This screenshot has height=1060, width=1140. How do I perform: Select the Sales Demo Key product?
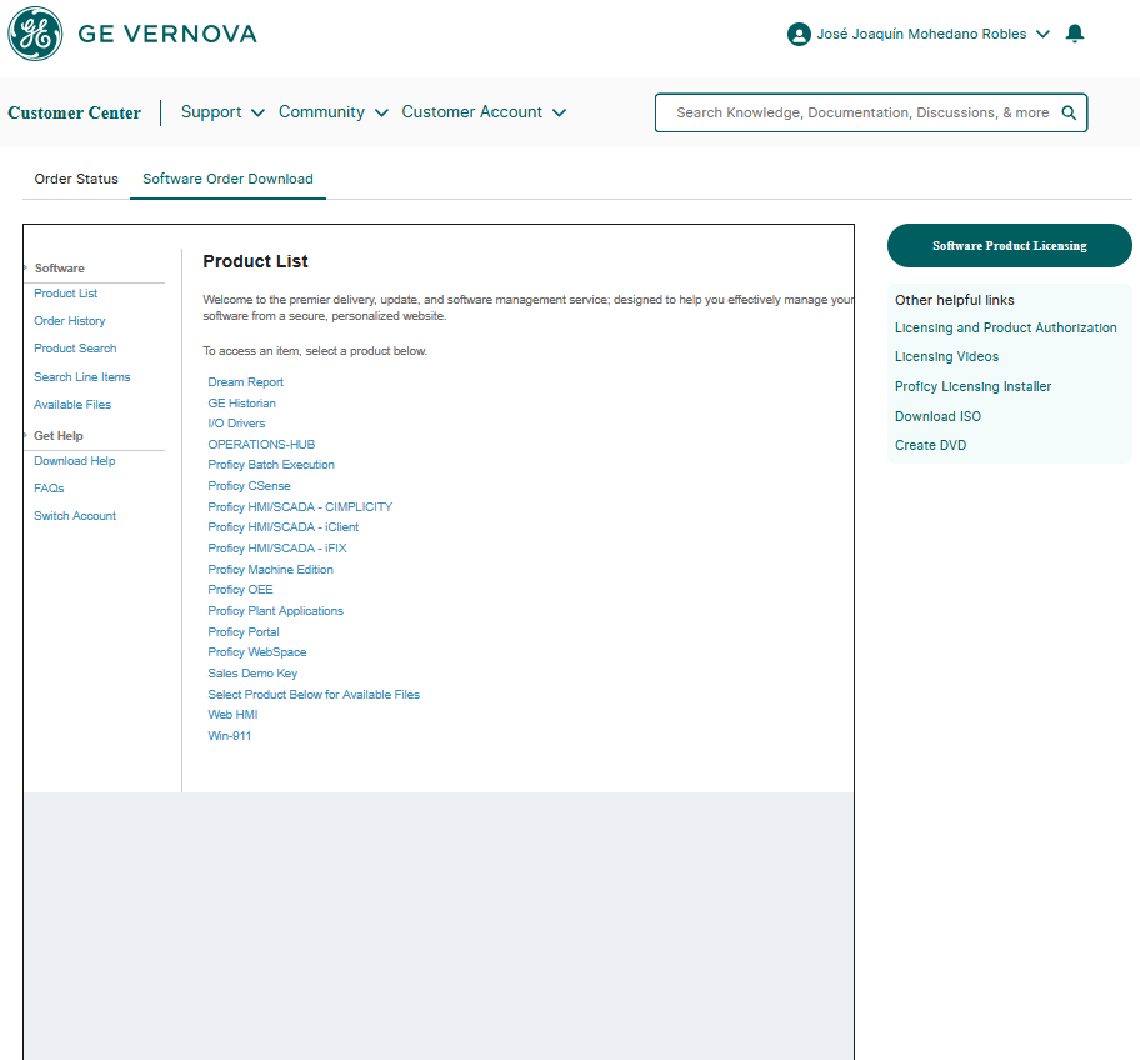tap(253, 673)
